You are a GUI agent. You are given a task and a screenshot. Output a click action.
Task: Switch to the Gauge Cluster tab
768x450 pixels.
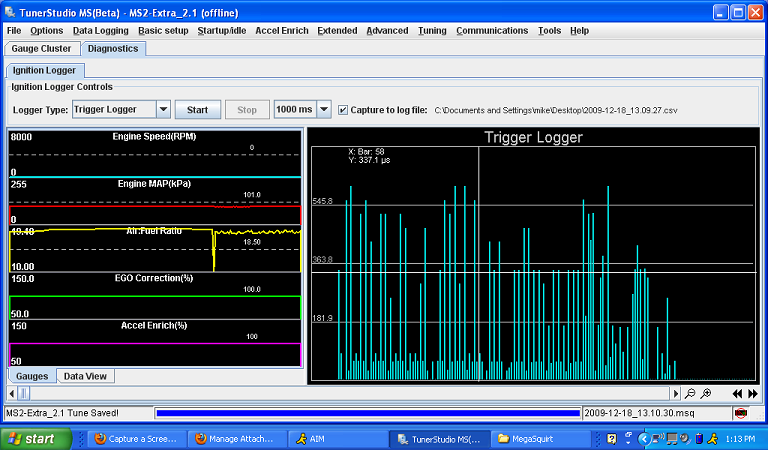point(41,48)
